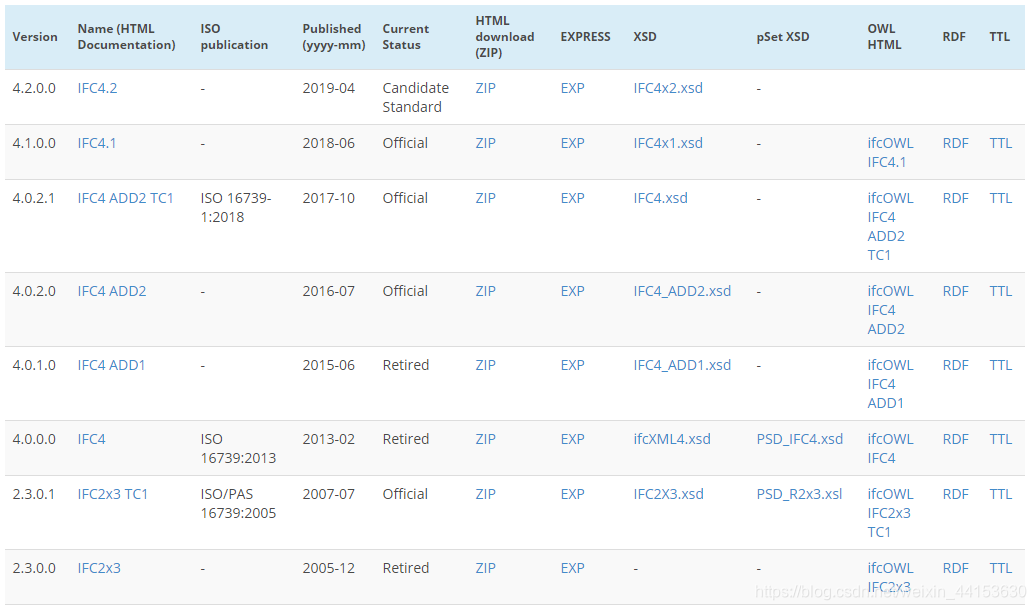Open the TTL link for version 4.0.1.0
The width and height of the screenshot is (1036, 610).
pyautogui.click(x=1000, y=365)
